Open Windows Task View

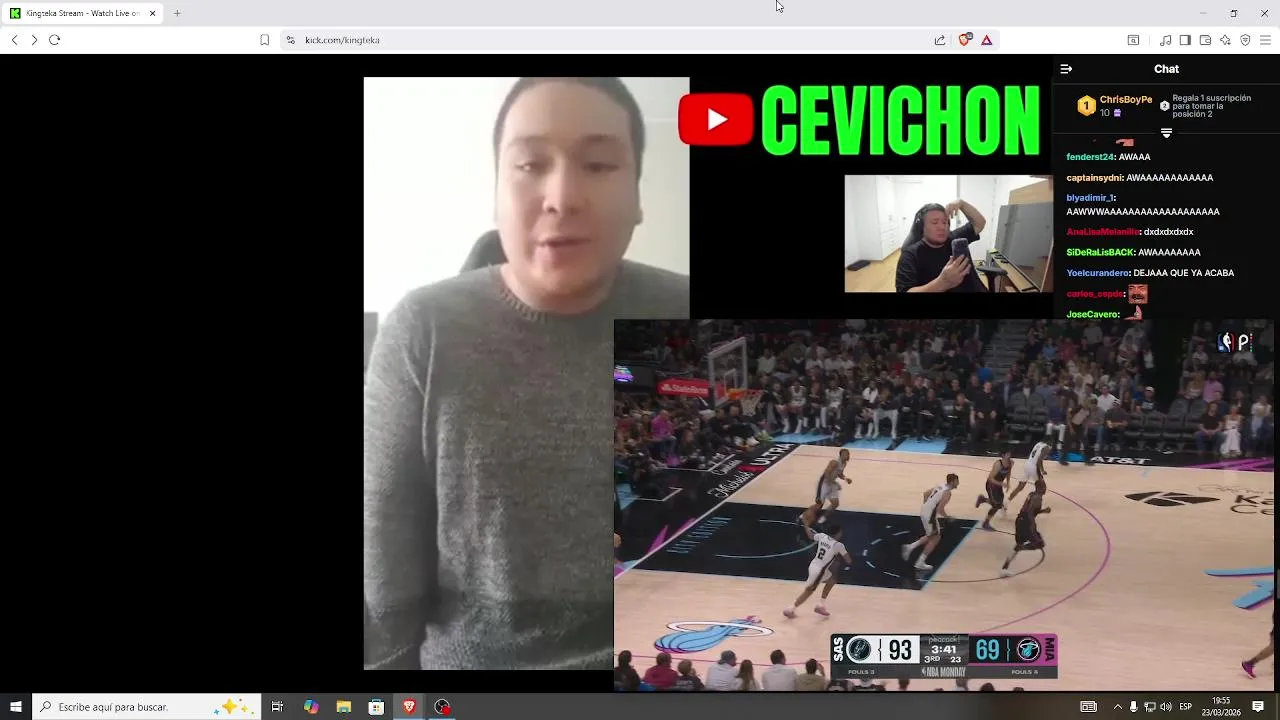tap(277, 707)
